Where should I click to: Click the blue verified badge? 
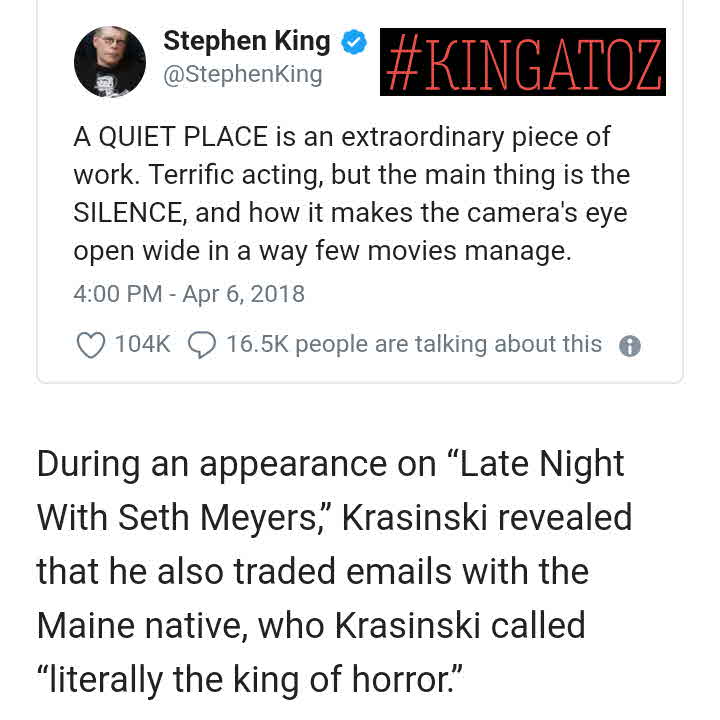pos(354,42)
